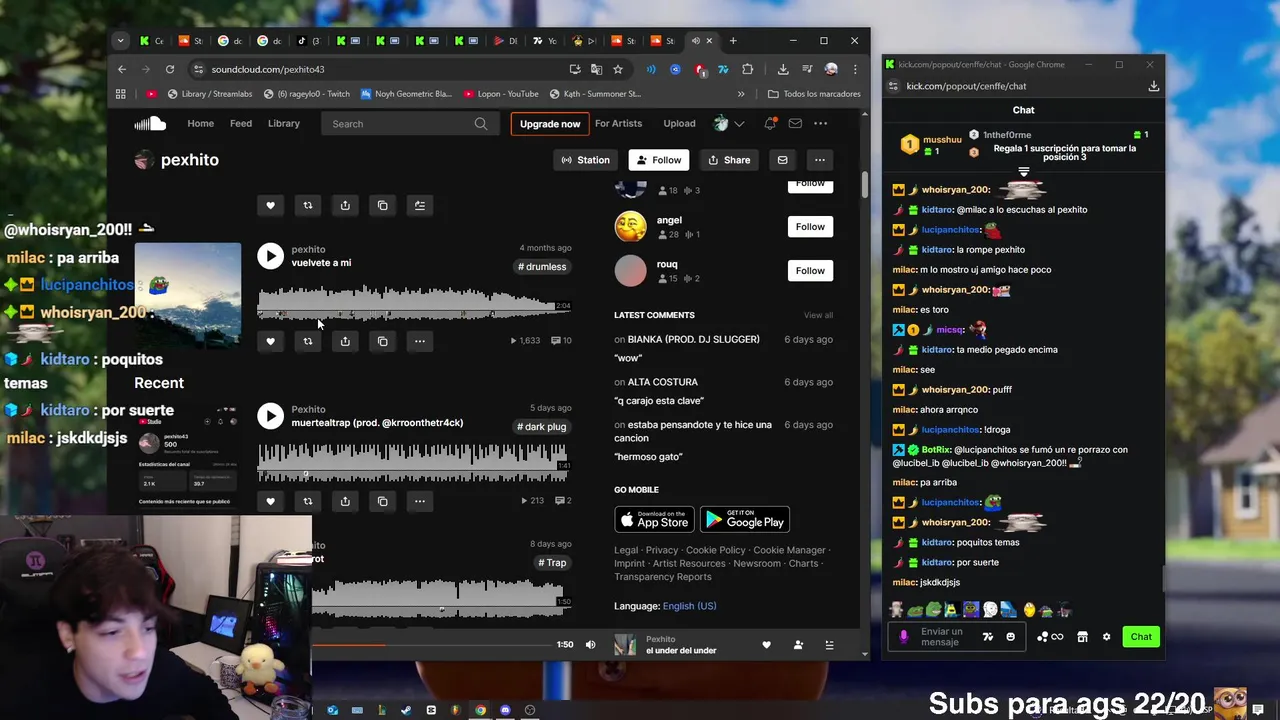Follow the user rouq
The height and width of the screenshot is (720, 1280).
[x=810, y=271]
